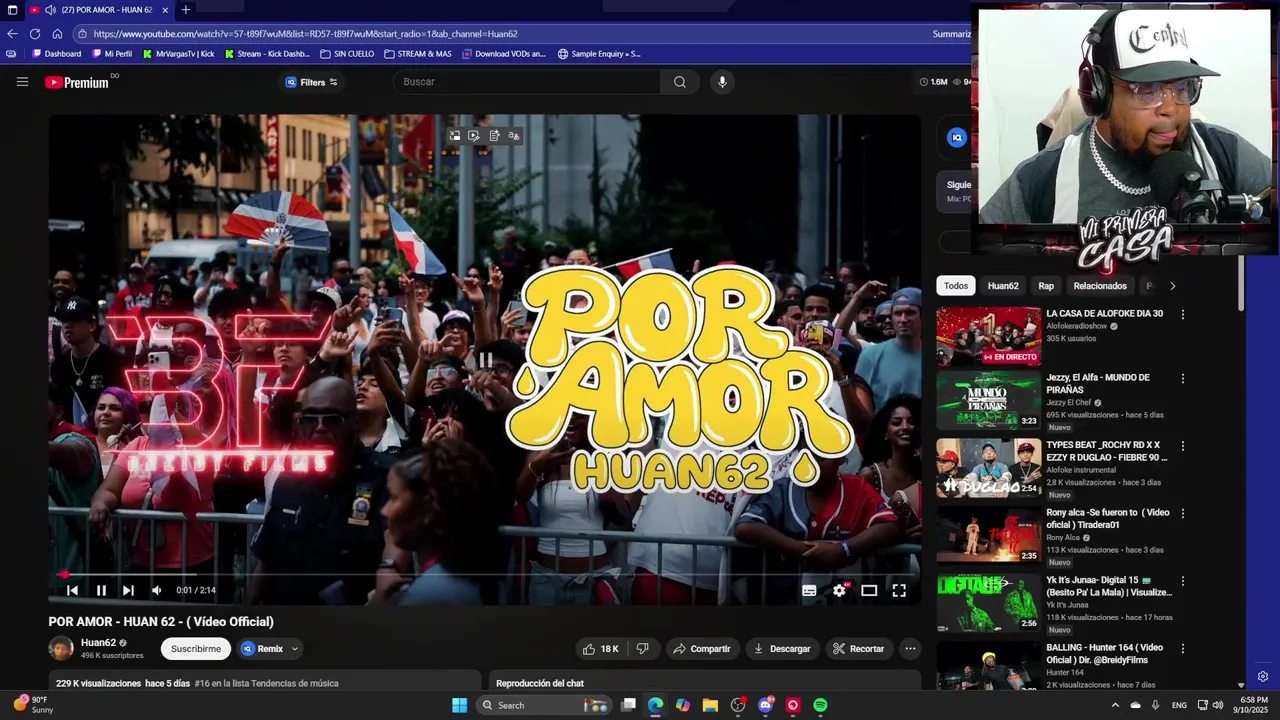This screenshot has height=720, width=1280.
Task: Go to browser home page
Action: tap(57, 33)
